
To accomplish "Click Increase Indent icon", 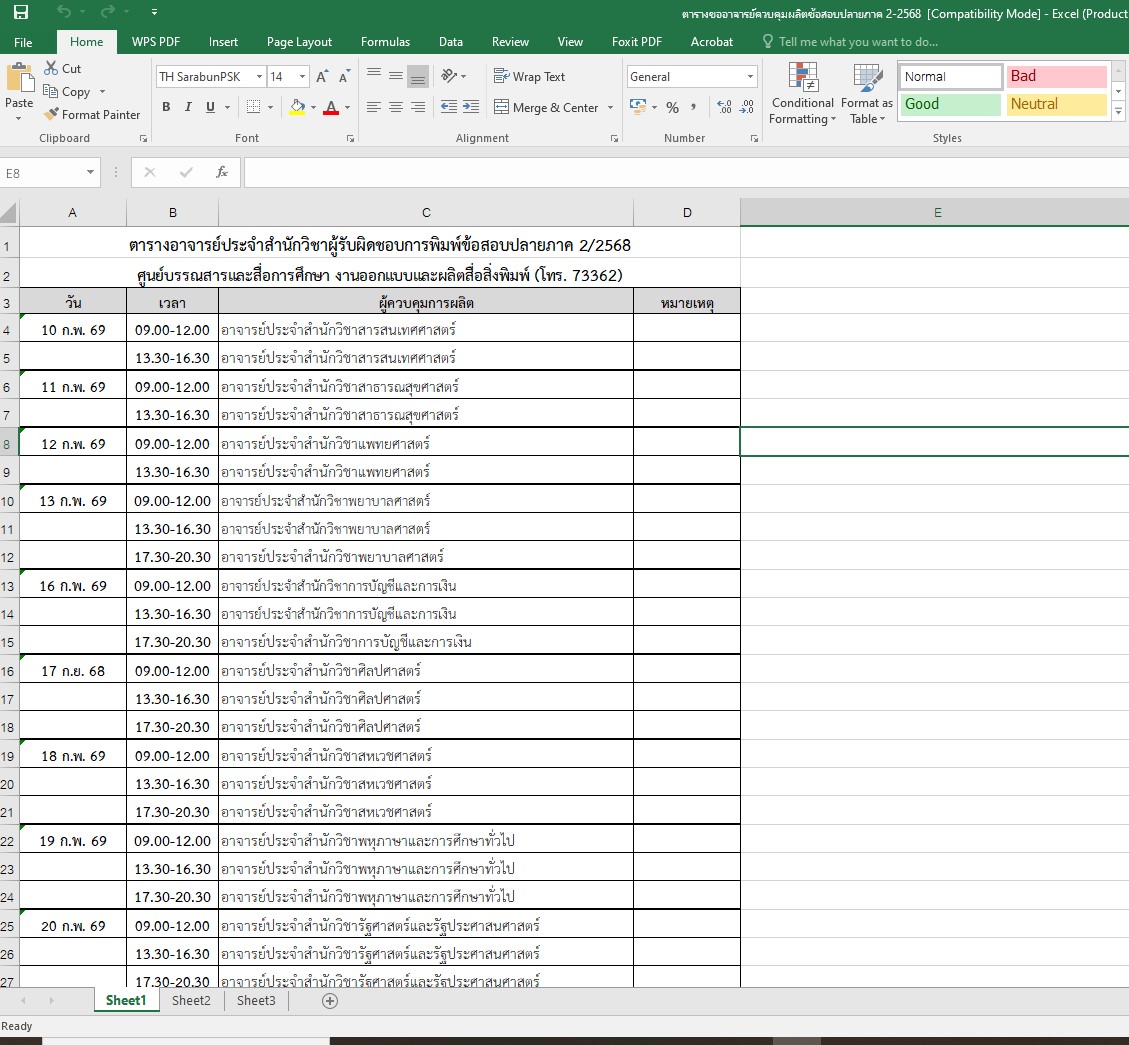I will 471,107.
